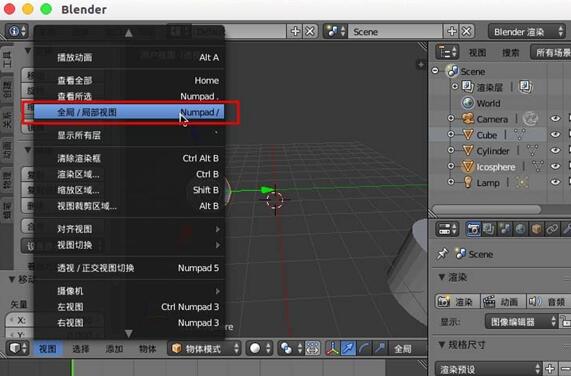This screenshot has width=571, height=376.
Task: Add render preset with plus button
Action: point(550,369)
